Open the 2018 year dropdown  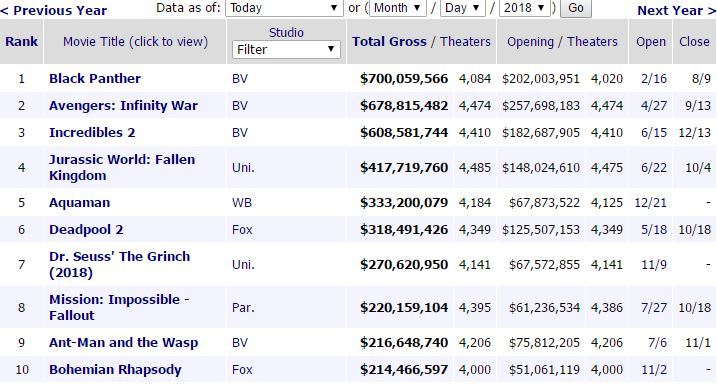pos(524,8)
